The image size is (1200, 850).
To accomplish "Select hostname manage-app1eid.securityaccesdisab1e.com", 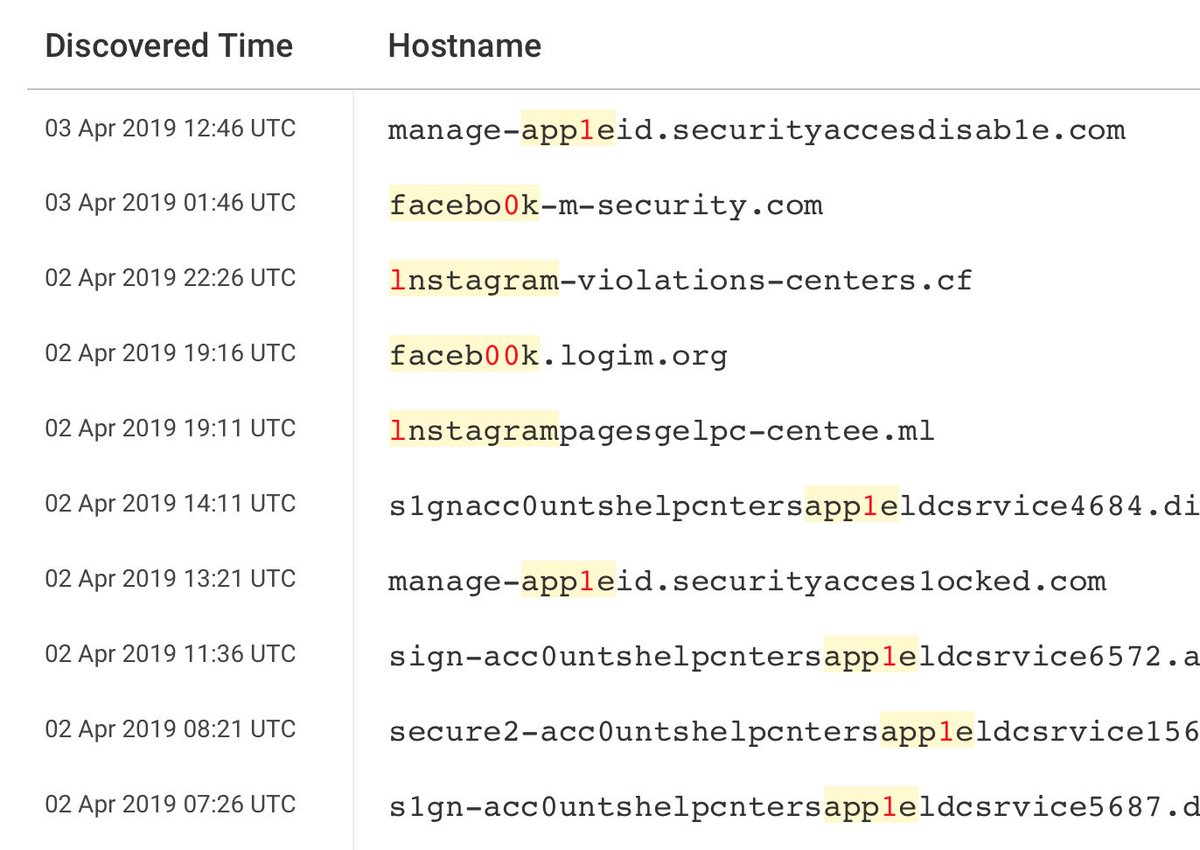I will 757,130.
